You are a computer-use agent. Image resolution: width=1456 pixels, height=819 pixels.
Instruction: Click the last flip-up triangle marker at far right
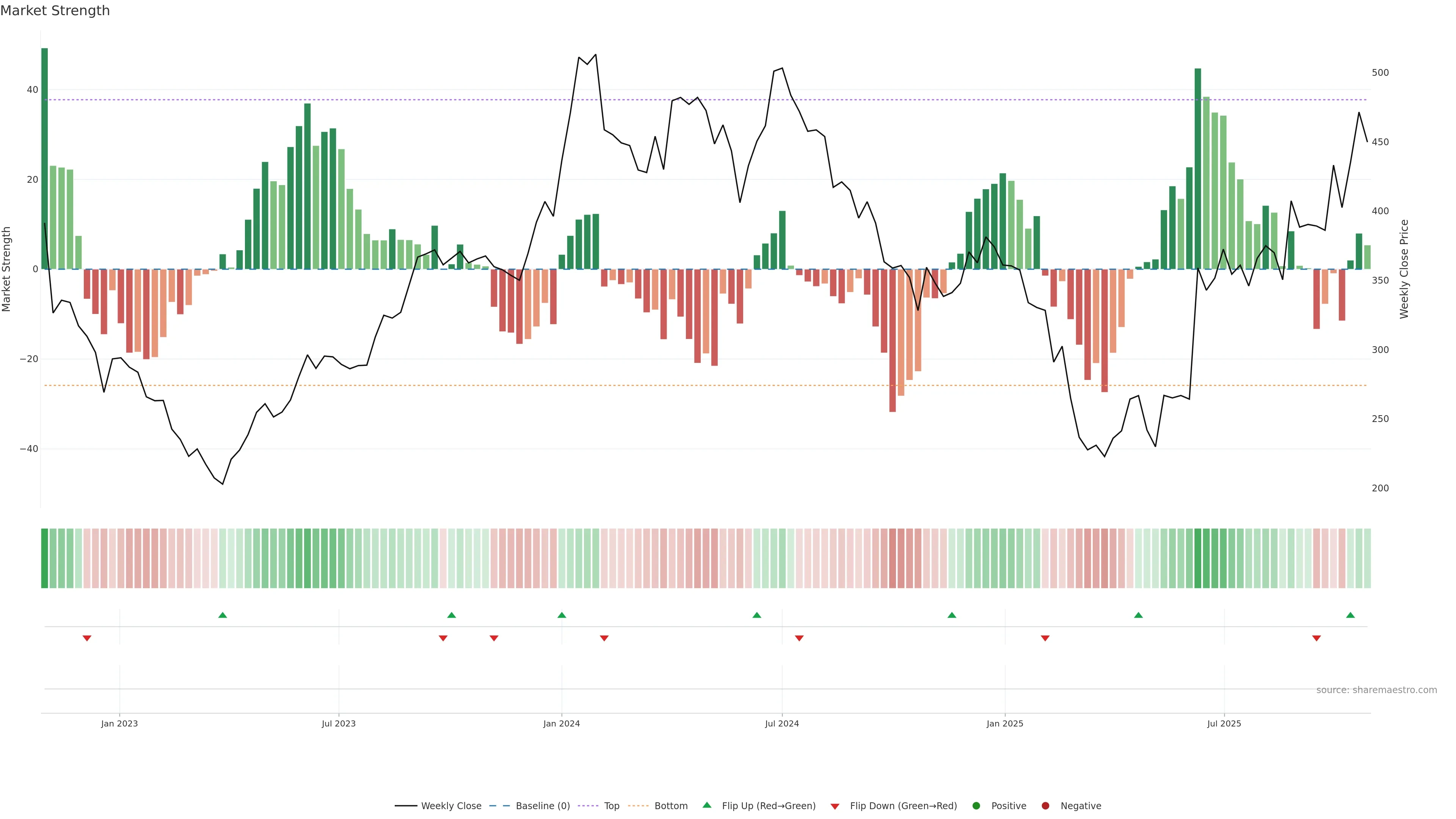click(x=1350, y=615)
